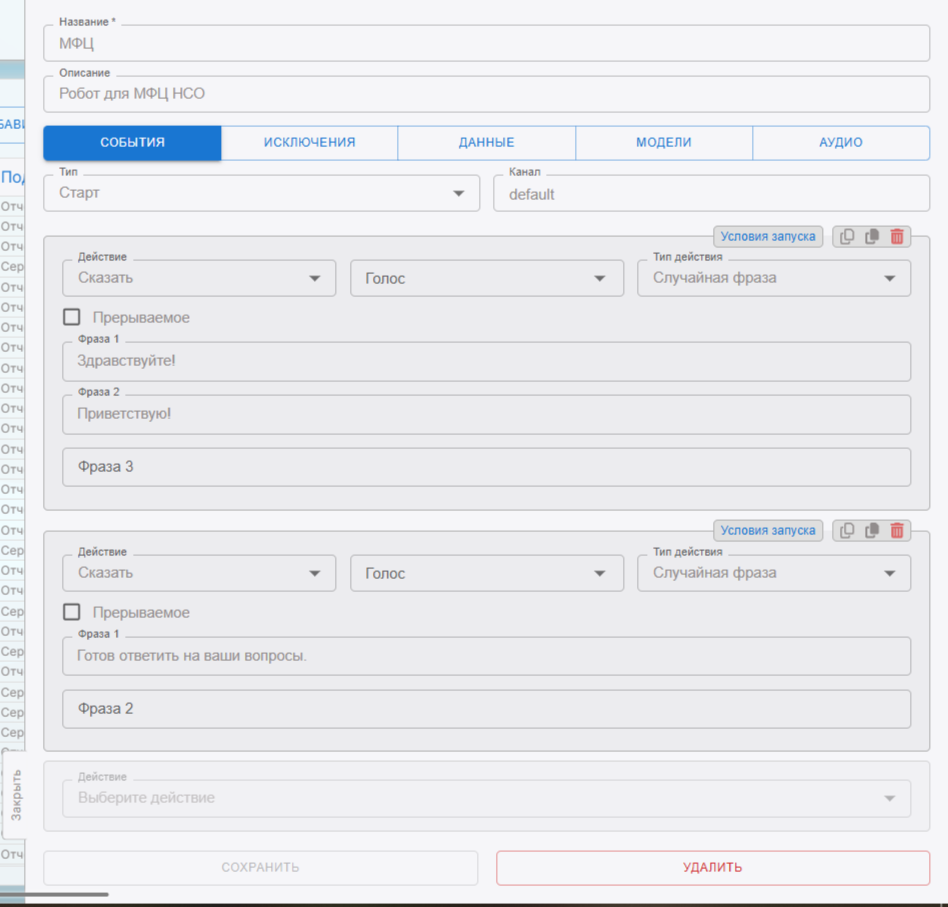Open the АУДИО tab
Image resolution: width=948 pixels, height=907 pixels.
point(840,142)
